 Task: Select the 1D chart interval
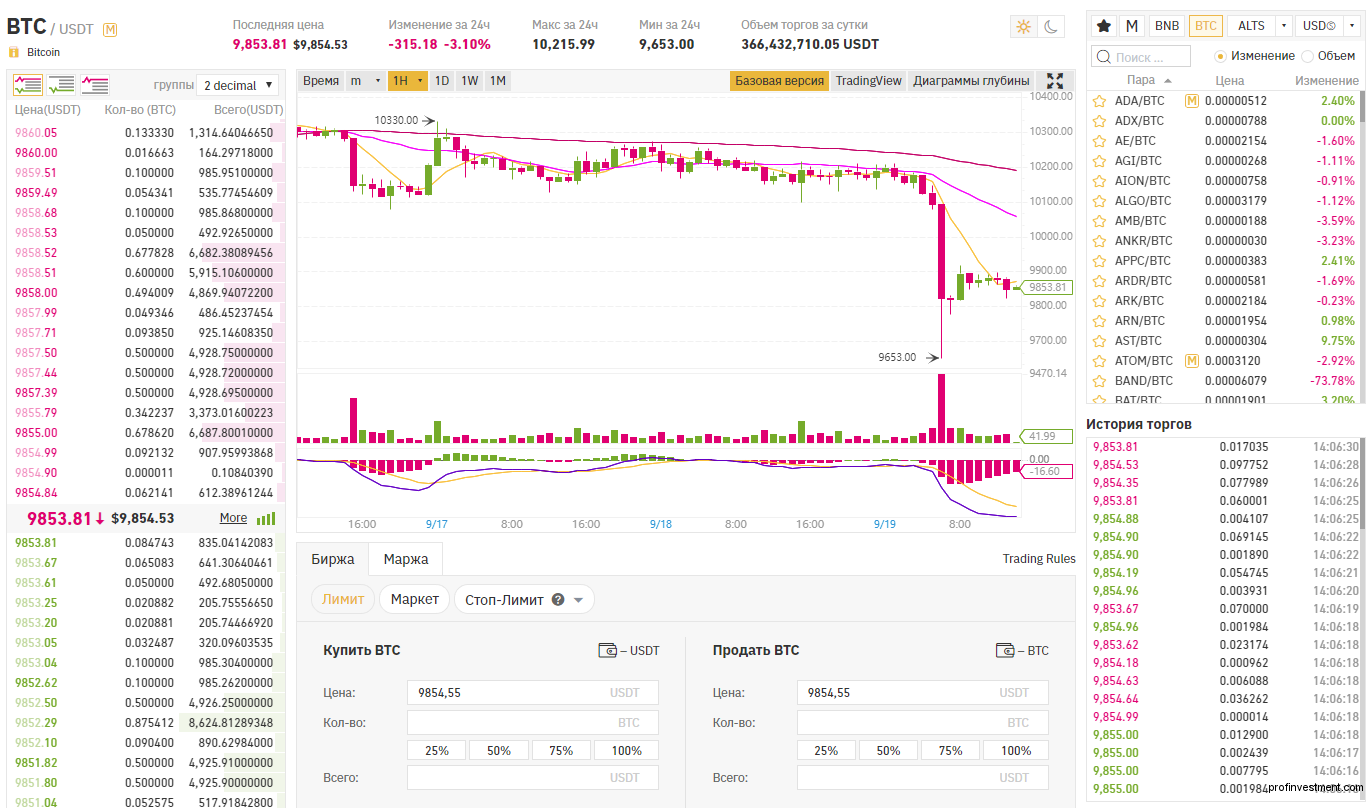[x=441, y=81]
